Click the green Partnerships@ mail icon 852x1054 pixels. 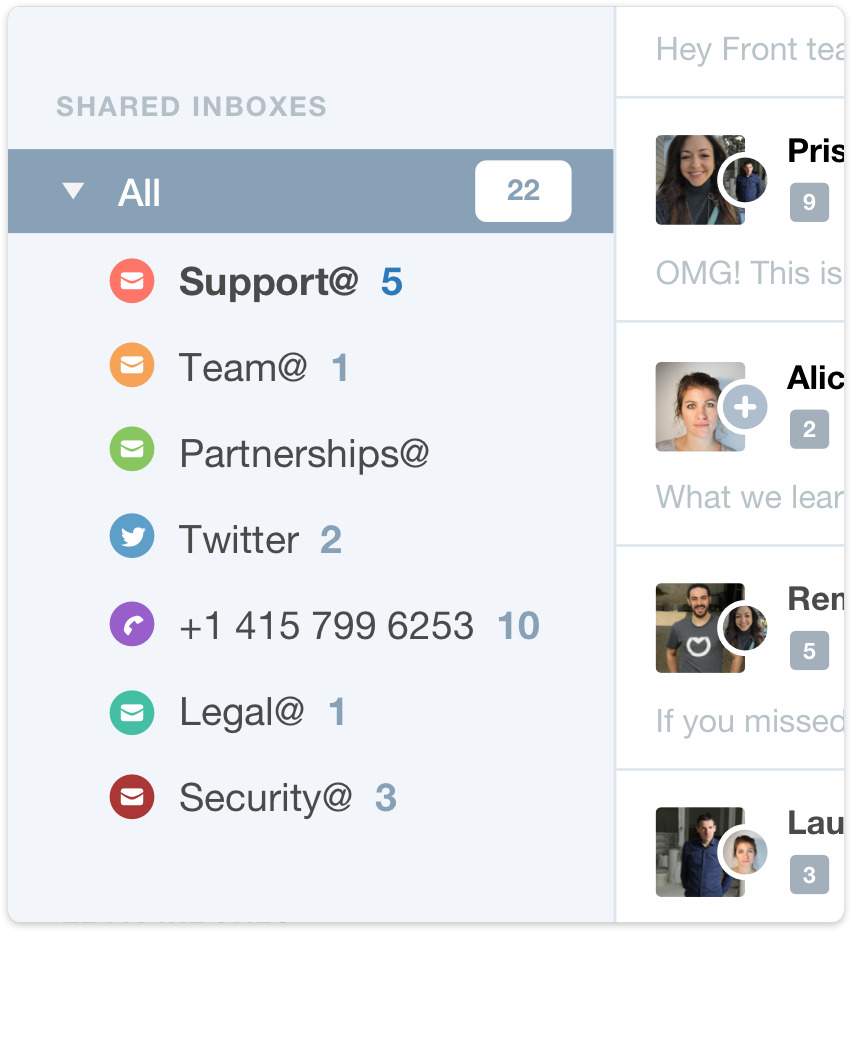[x=131, y=453]
